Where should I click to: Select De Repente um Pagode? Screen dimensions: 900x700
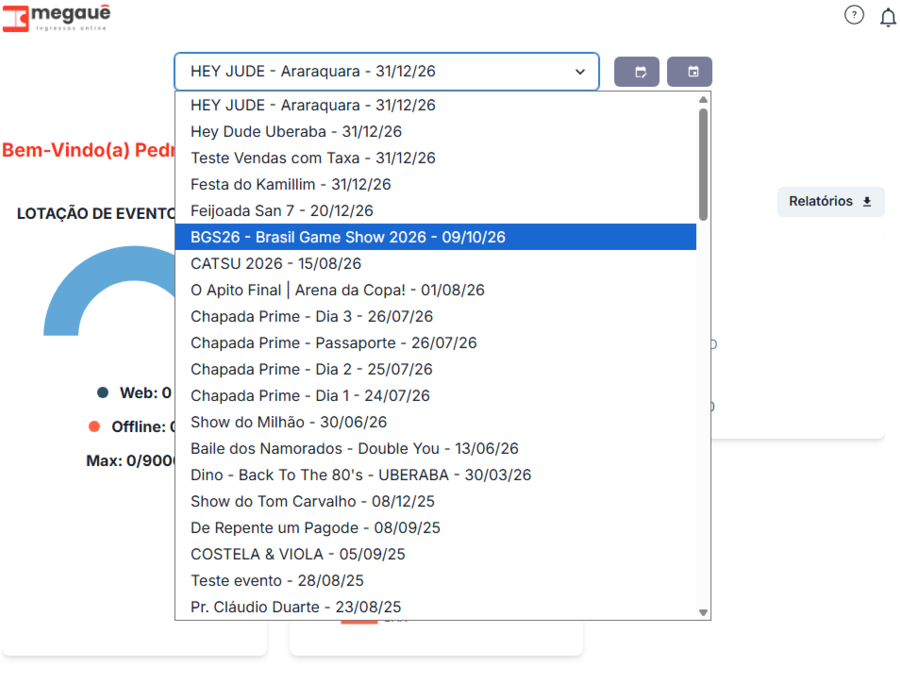point(436,527)
